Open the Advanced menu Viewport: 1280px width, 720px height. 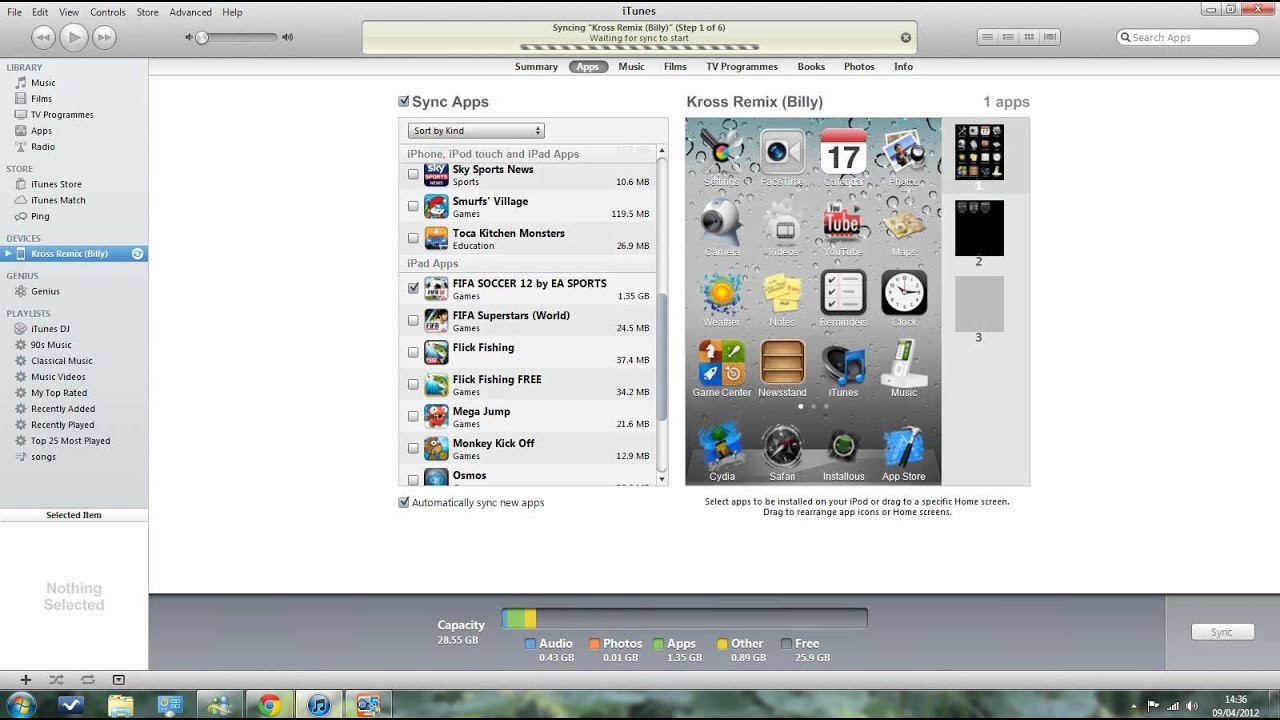click(190, 12)
